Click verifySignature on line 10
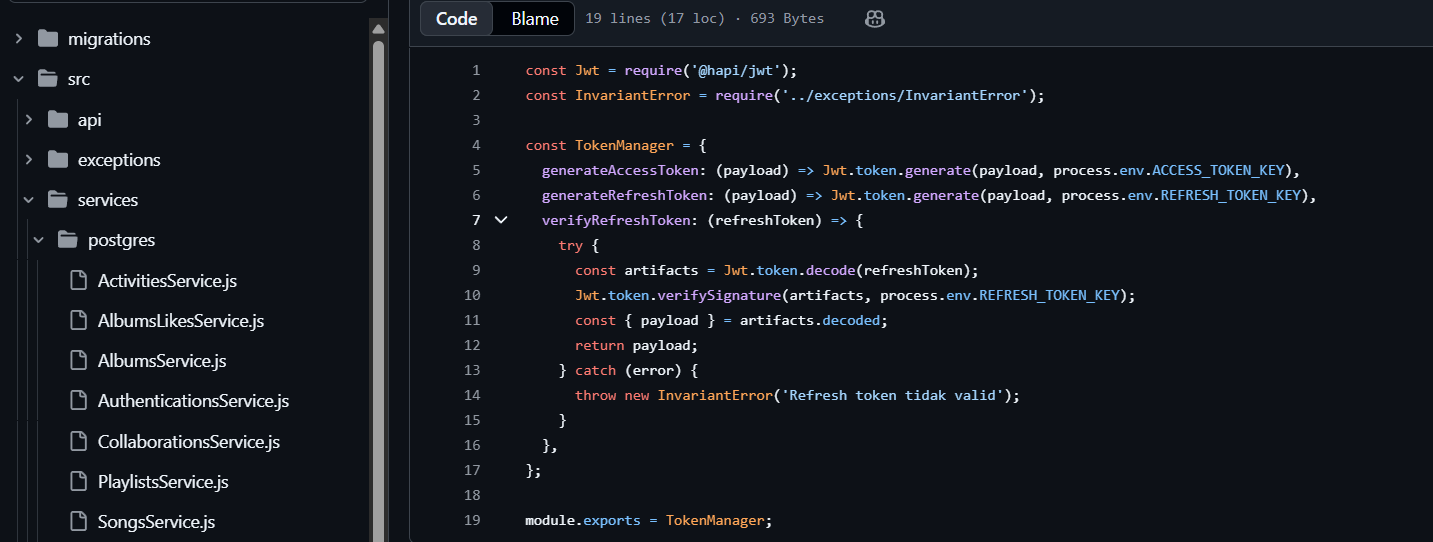 [x=719, y=295]
